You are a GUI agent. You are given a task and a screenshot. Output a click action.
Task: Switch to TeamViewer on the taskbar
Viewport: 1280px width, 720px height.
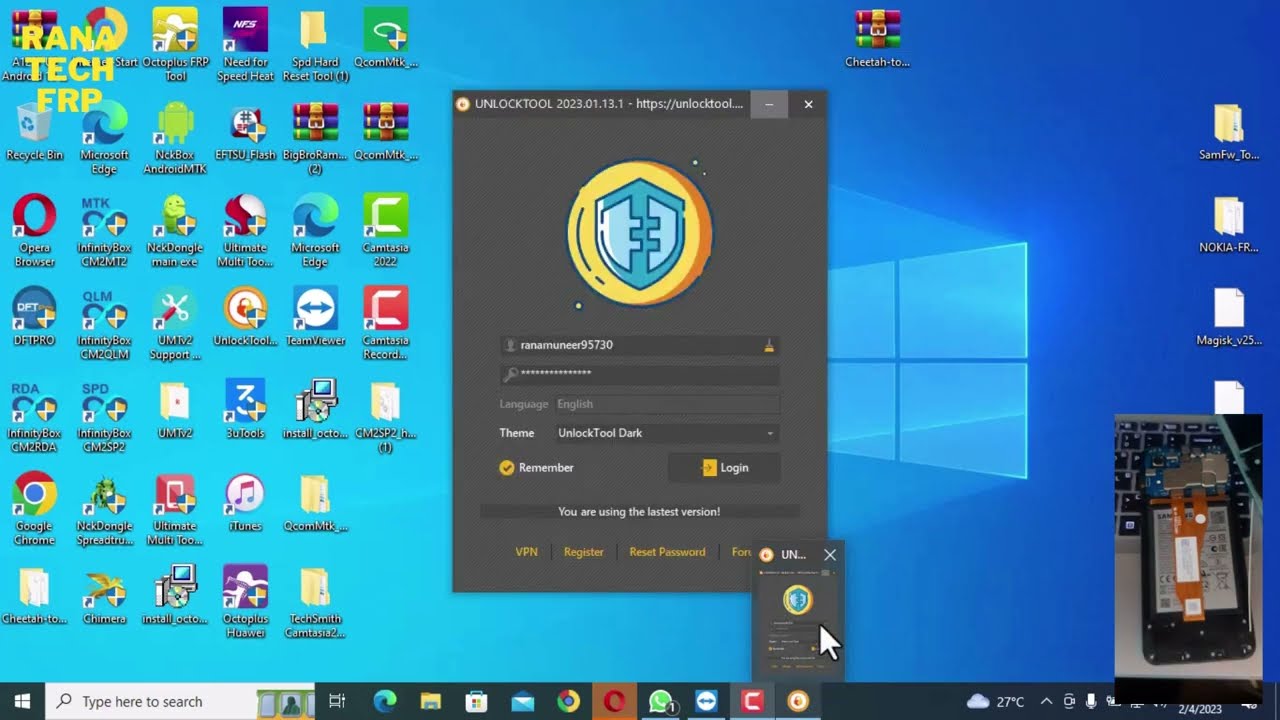pos(706,701)
